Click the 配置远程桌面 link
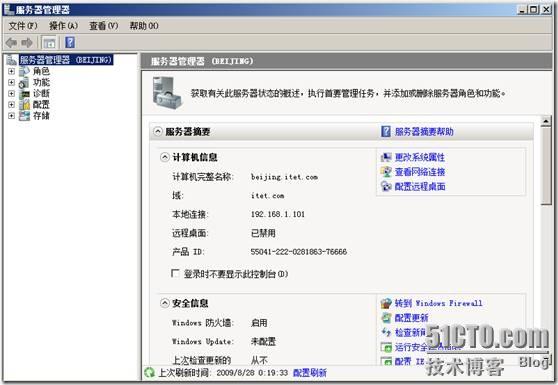This screenshot has width=558, height=385. point(420,186)
